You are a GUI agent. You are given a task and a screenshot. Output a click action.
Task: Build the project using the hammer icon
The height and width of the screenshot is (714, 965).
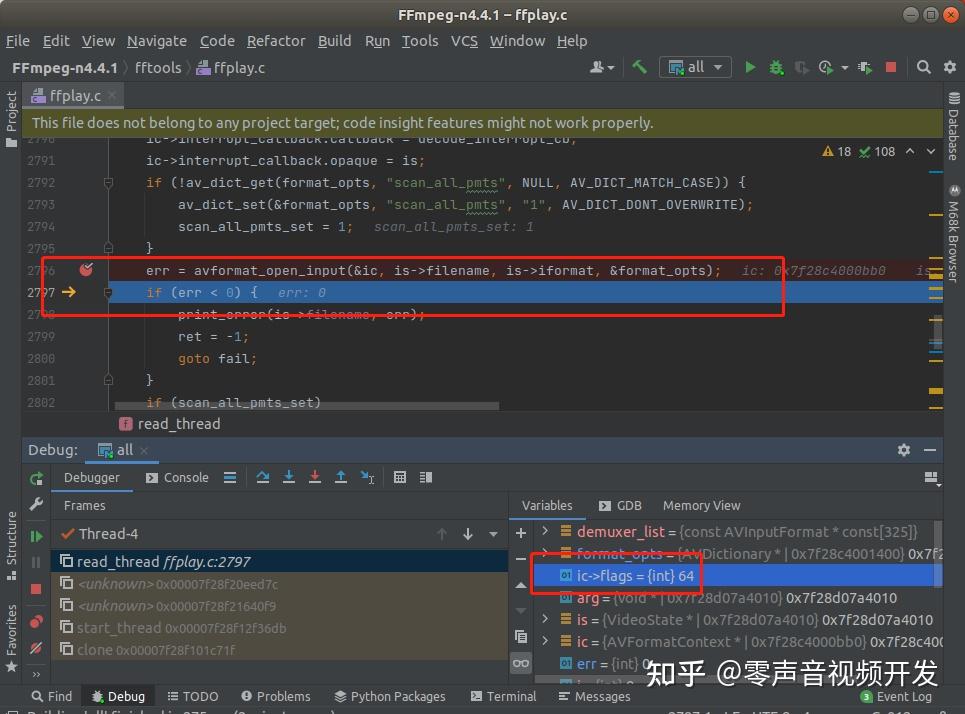coord(641,67)
